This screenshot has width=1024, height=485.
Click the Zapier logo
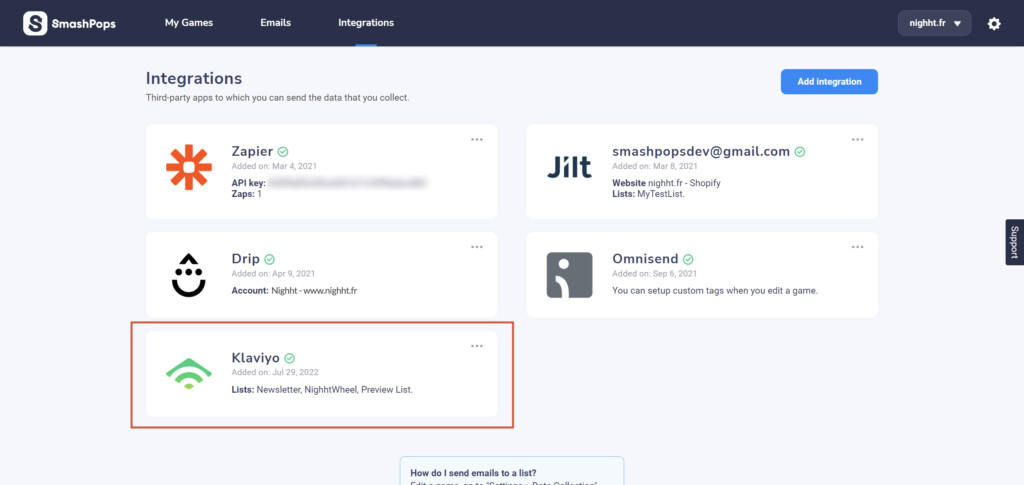189,167
